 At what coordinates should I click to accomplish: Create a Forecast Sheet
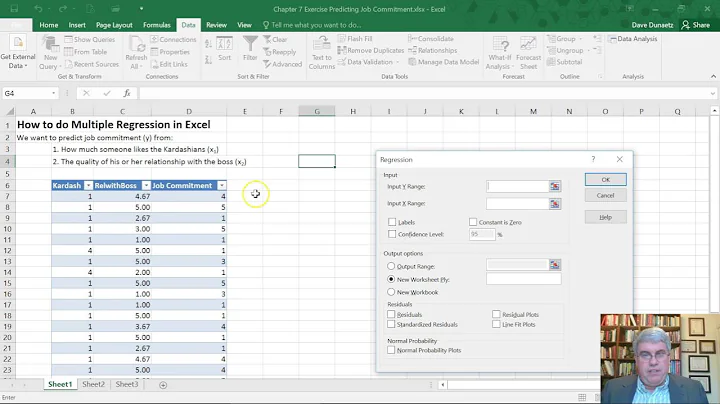tap(528, 53)
